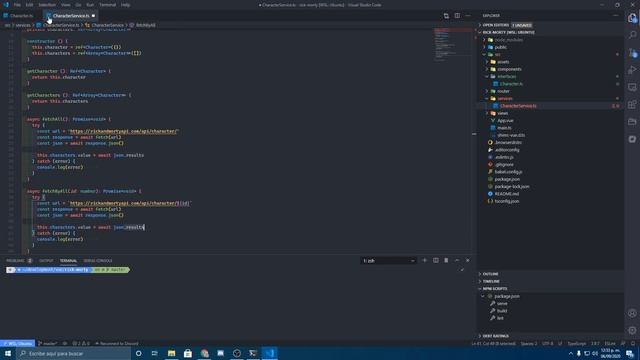Viewport: 640px width, 360px height.
Task: Collapse the src folder
Action: coord(497,55)
